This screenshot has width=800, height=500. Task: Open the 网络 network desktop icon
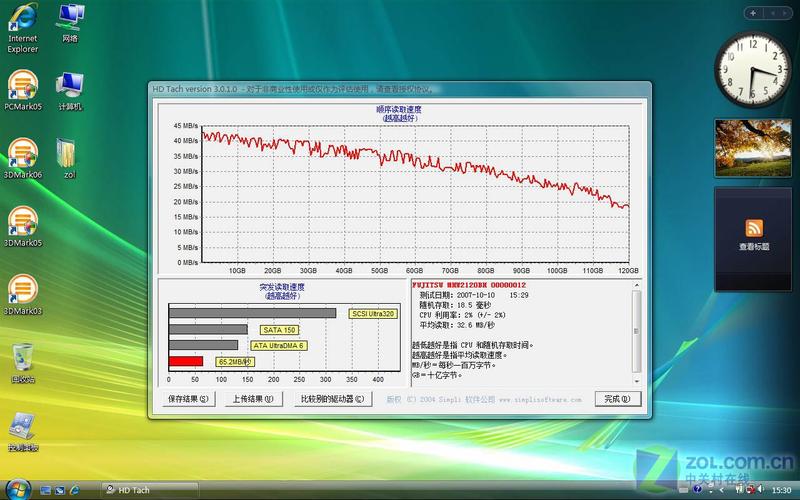click(x=70, y=23)
